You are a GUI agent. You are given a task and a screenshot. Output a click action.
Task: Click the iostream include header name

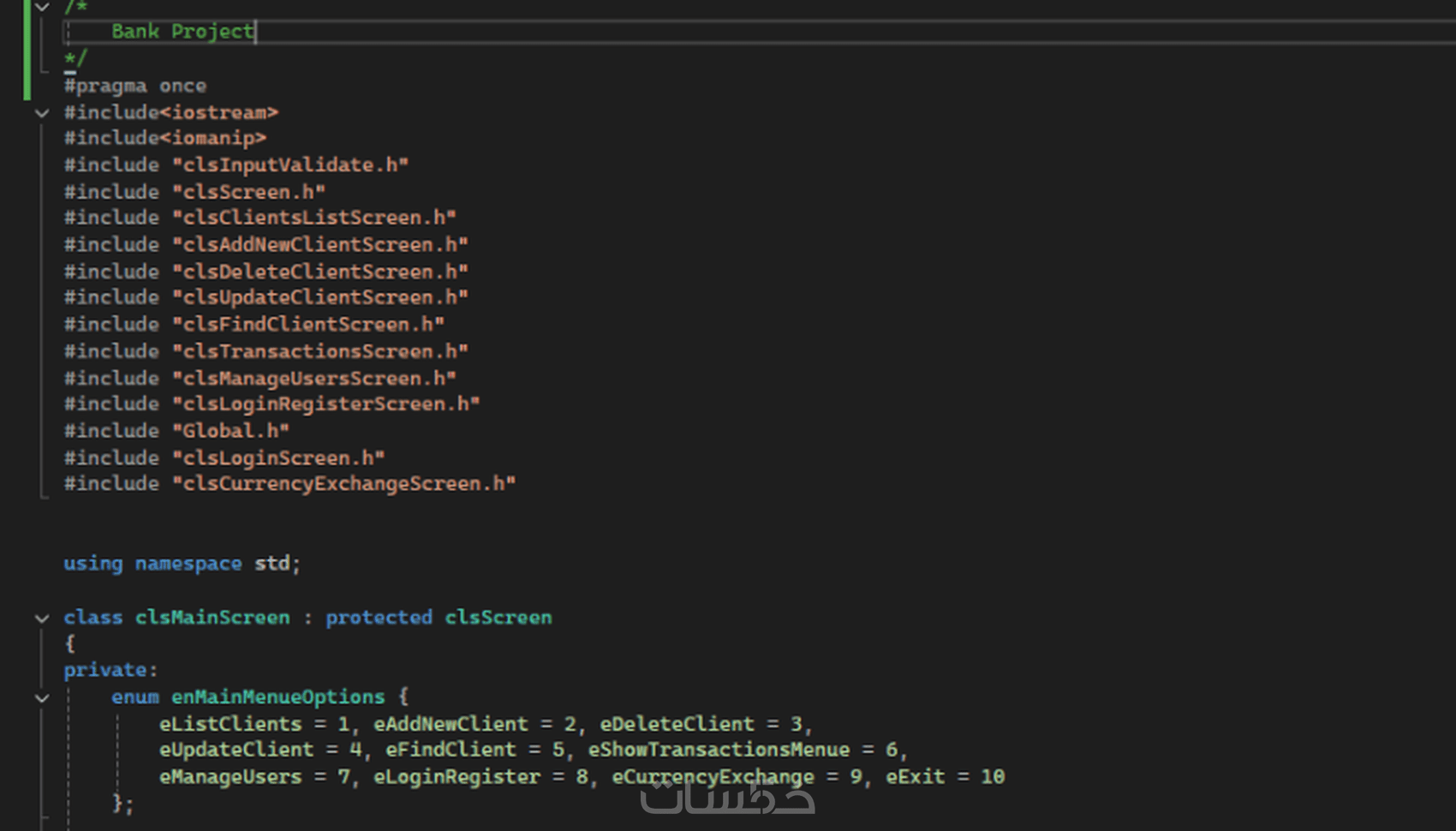click(x=218, y=113)
